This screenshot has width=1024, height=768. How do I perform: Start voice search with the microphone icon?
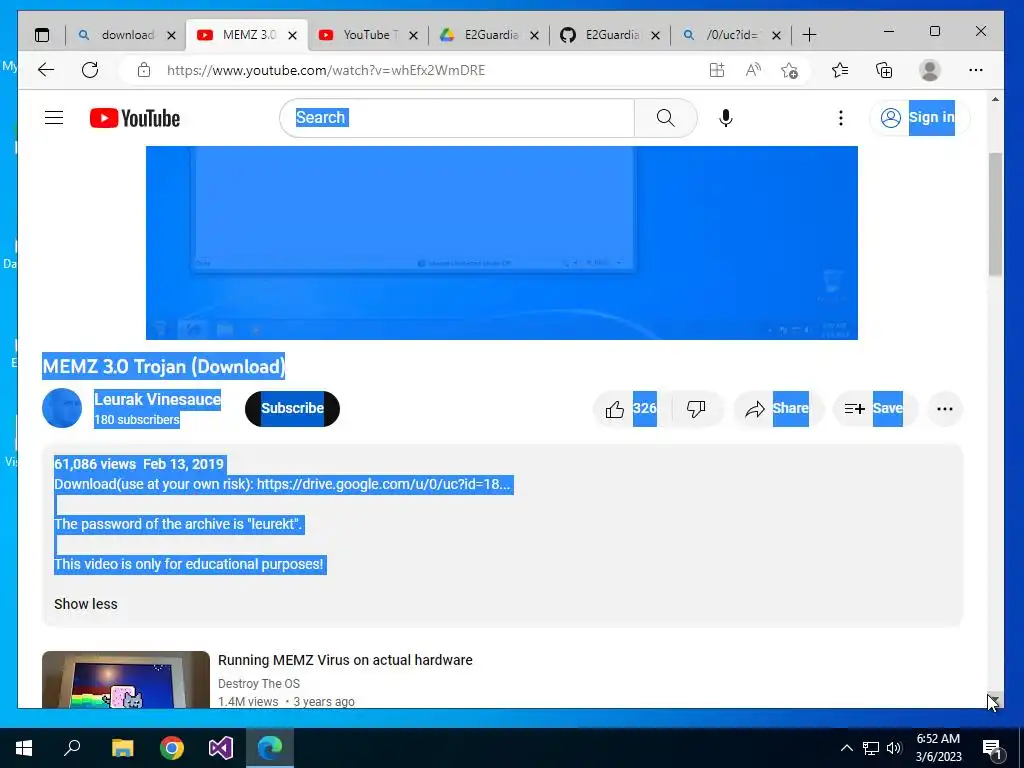[x=726, y=118]
